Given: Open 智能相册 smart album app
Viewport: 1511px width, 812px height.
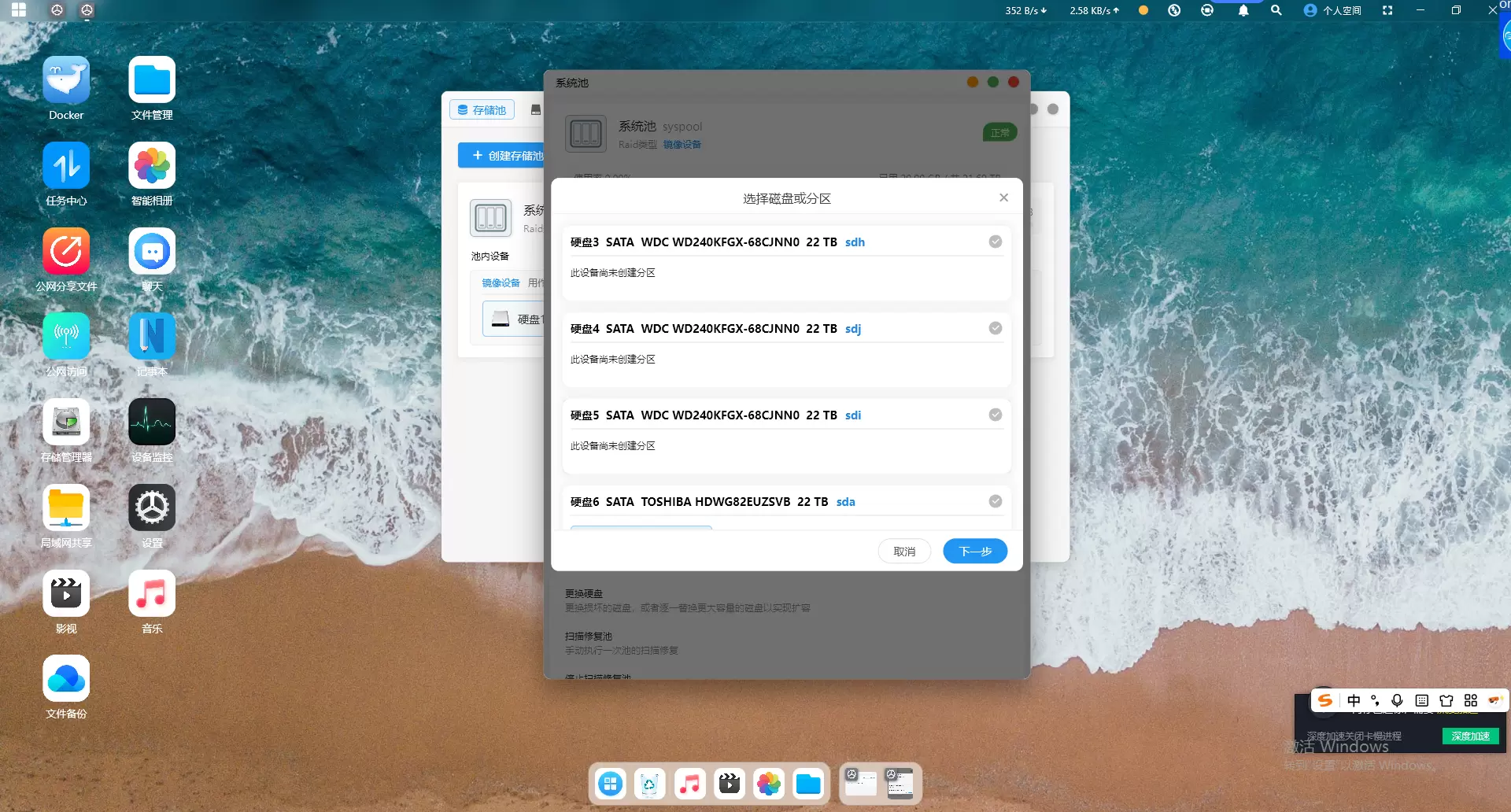Looking at the screenshot, I should coord(152,166).
